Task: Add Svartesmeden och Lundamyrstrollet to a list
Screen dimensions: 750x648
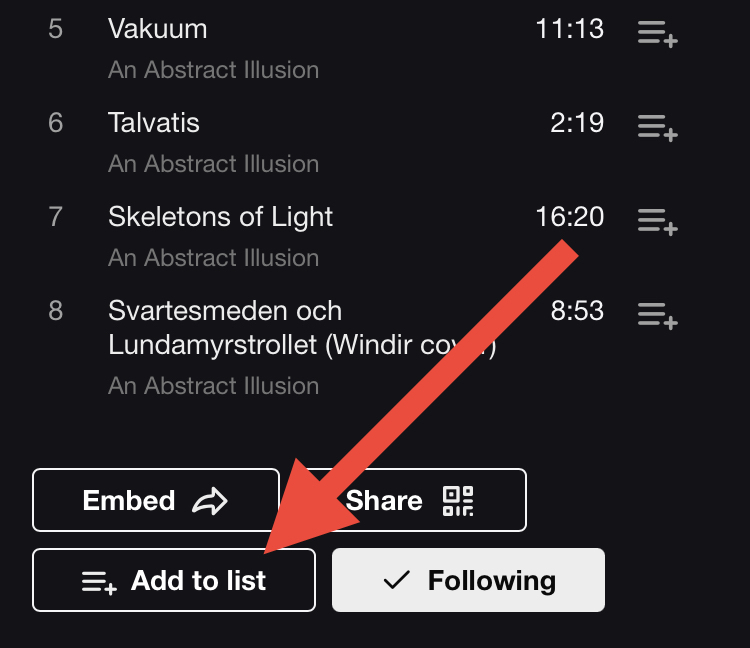Action: [657, 316]
